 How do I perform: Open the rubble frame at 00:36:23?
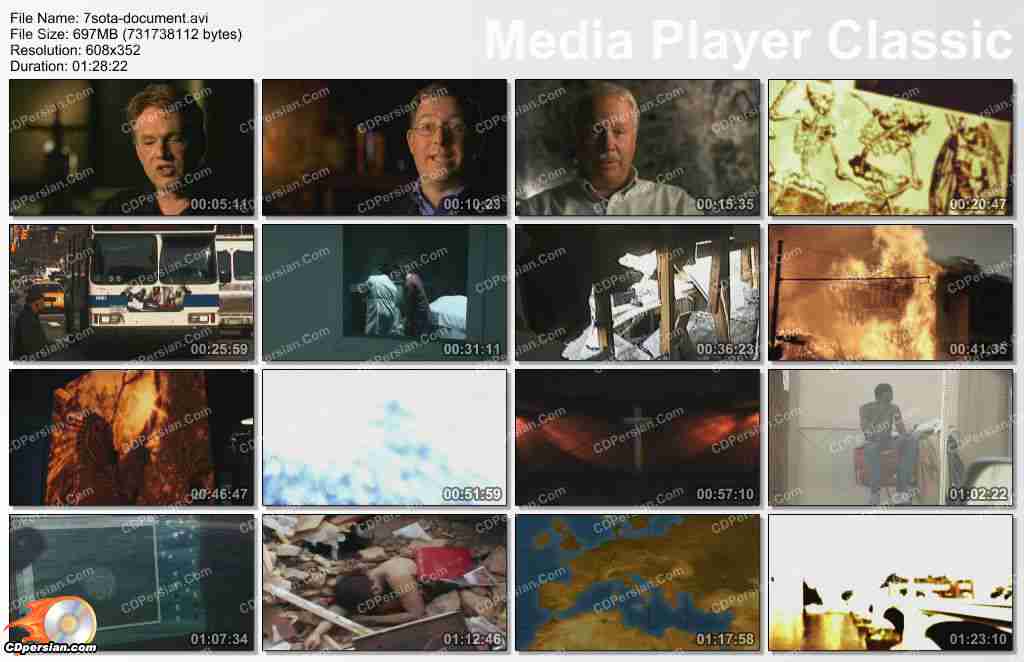637,293
